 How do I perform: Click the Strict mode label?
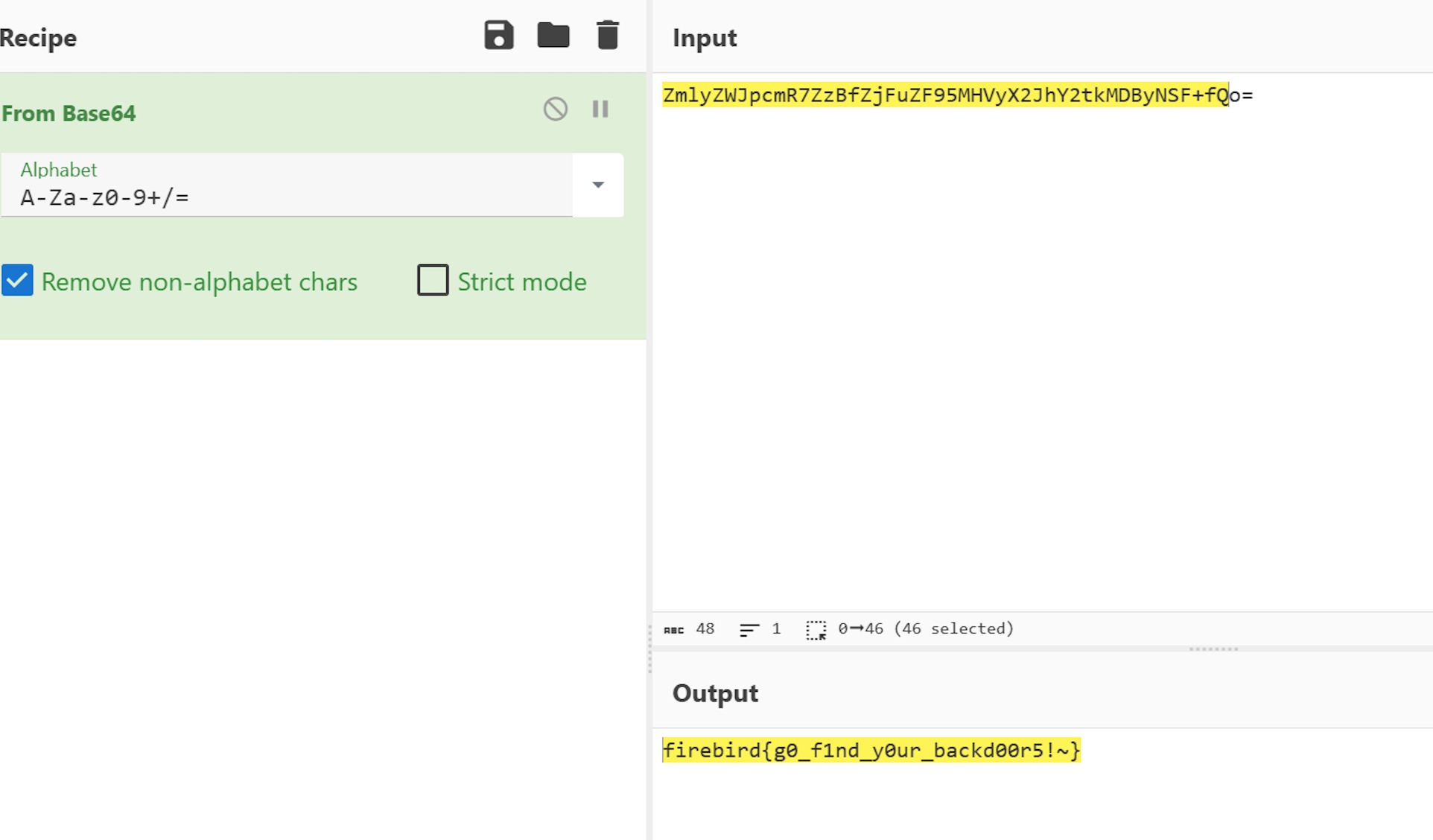pos(521,282)
